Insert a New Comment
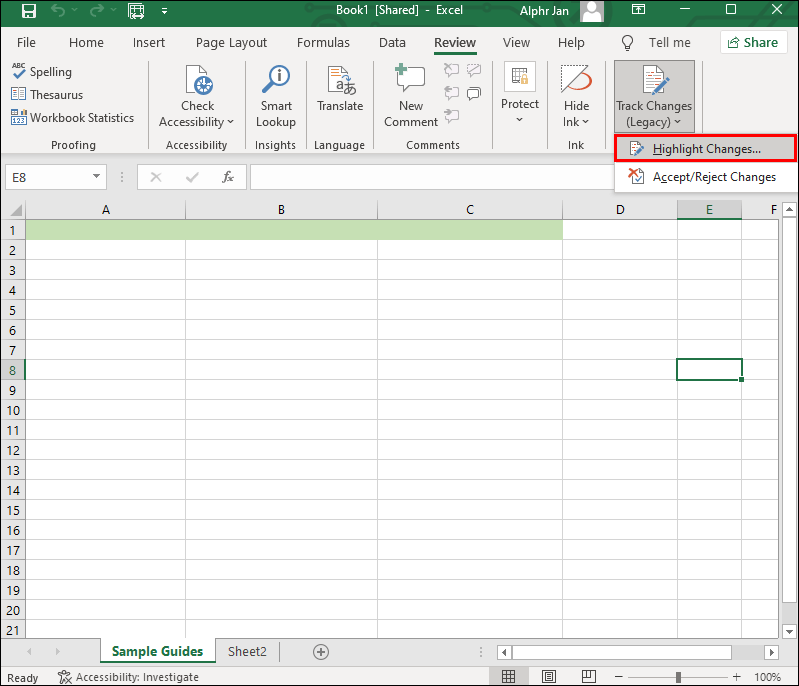The image size is (799, 686). 411,97
